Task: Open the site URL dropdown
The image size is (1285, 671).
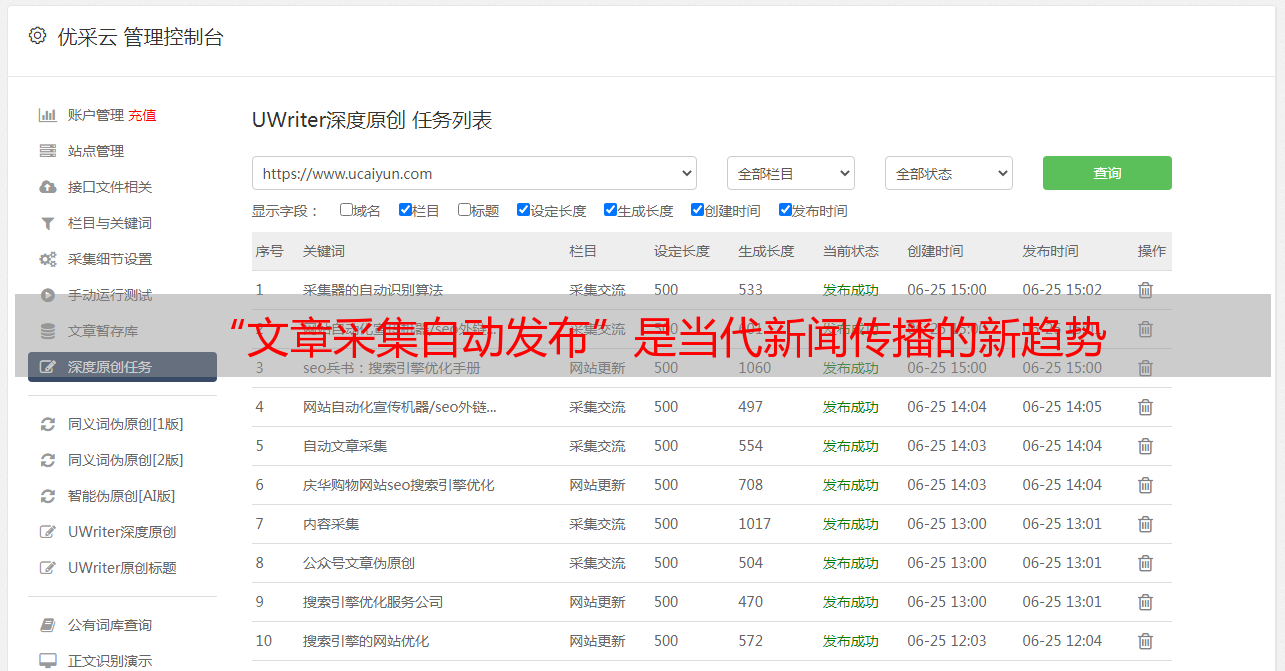Action: [474, 173]
